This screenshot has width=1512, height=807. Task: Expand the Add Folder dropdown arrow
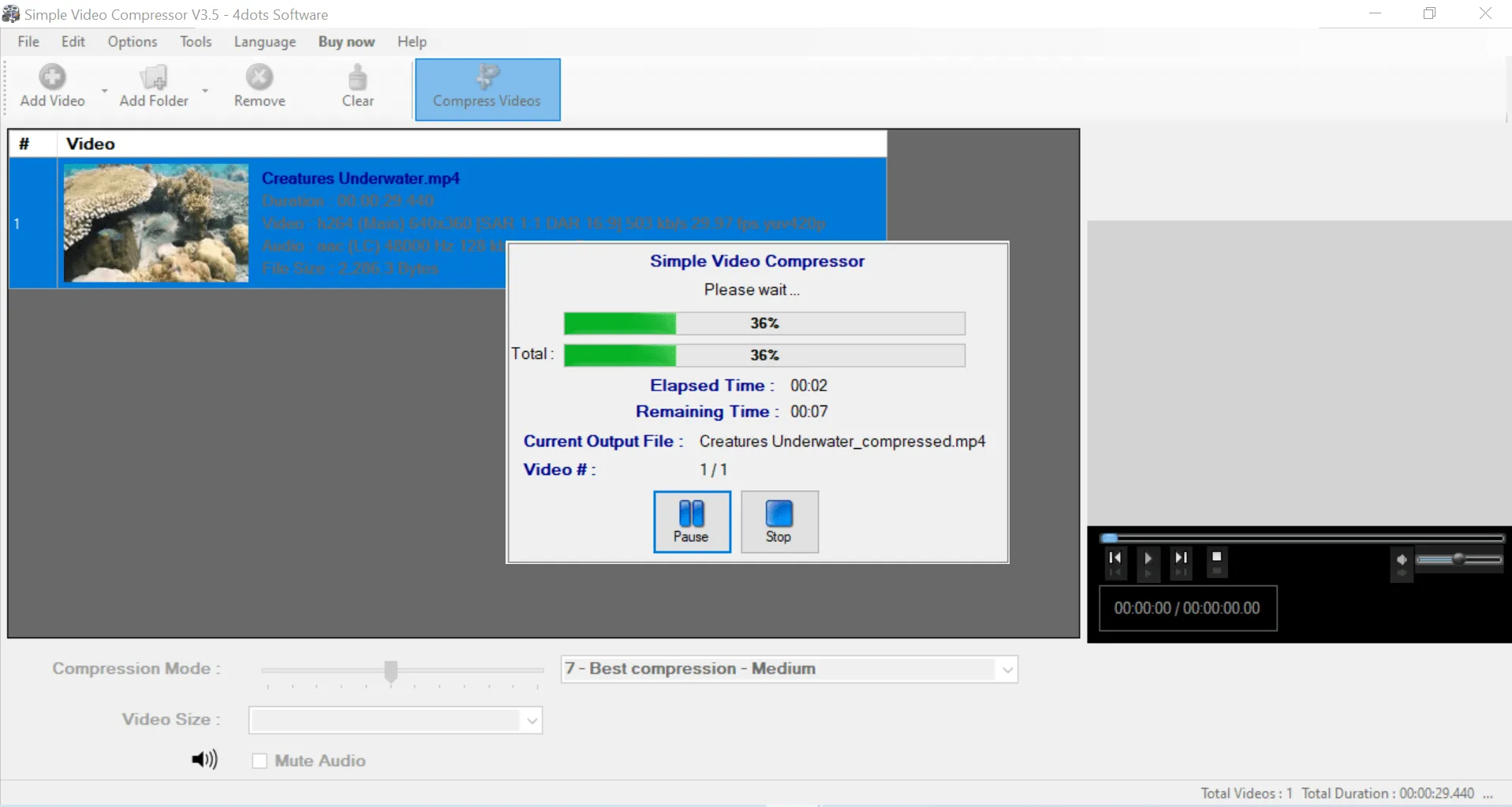coord(205,90)
